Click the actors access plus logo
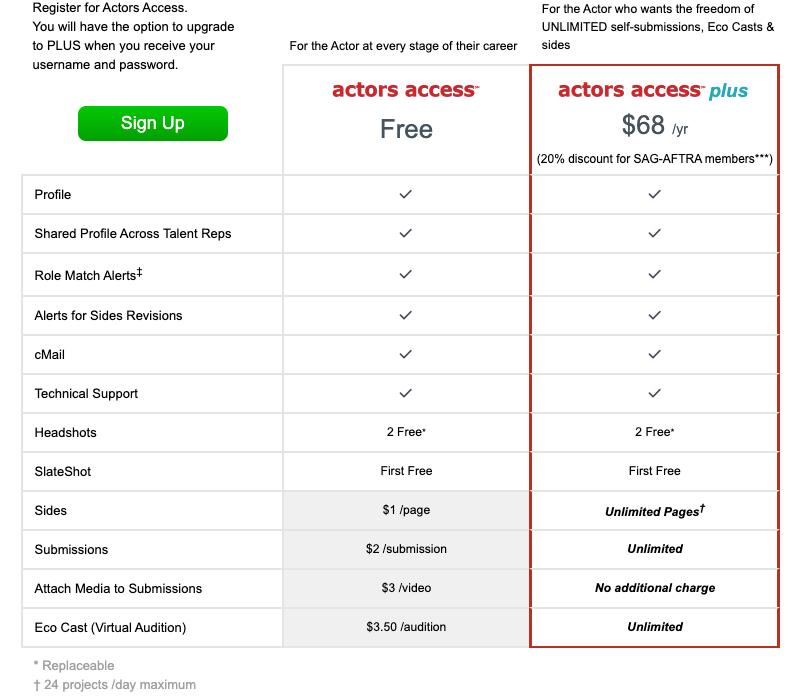 653,90
